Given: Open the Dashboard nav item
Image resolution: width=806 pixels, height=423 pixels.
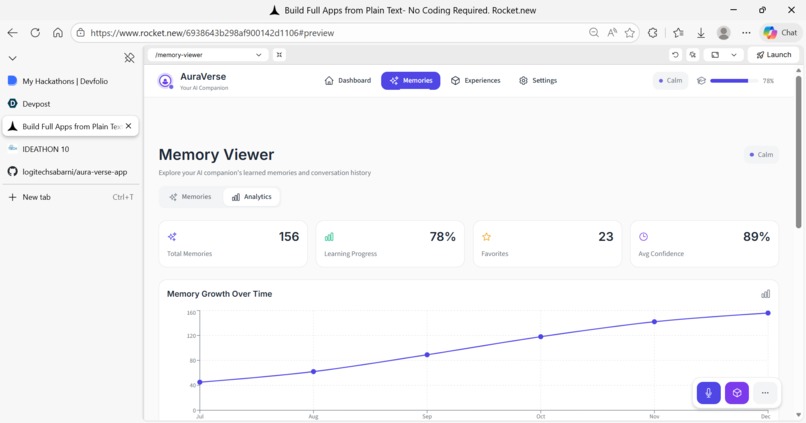Looking at the screenshot, I should [347, 81].
